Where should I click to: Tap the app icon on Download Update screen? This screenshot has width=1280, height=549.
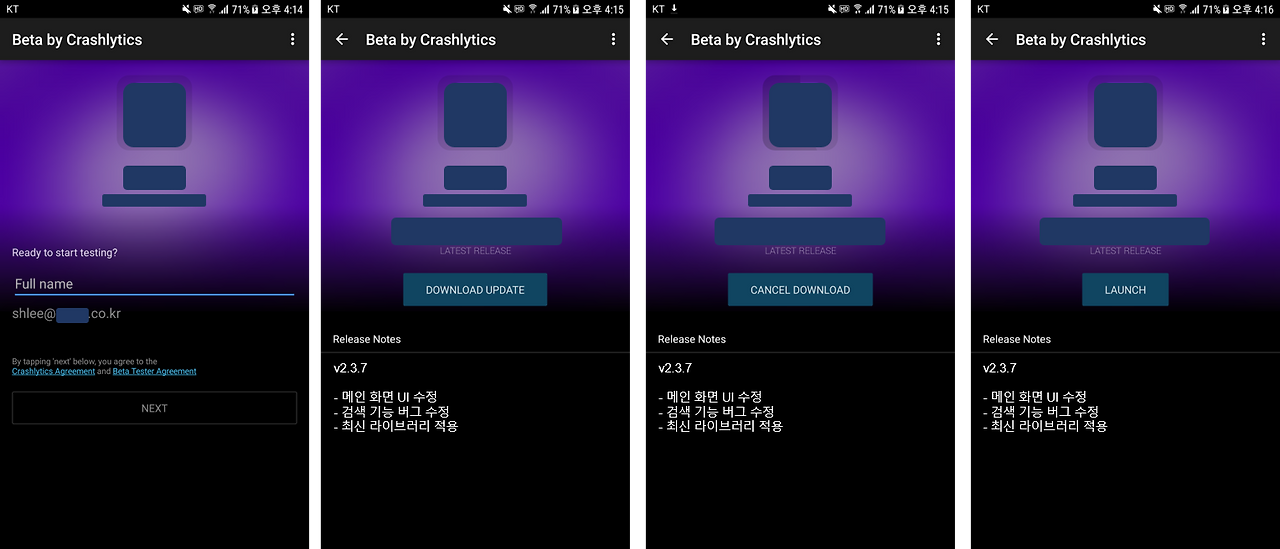pos(475,115)
